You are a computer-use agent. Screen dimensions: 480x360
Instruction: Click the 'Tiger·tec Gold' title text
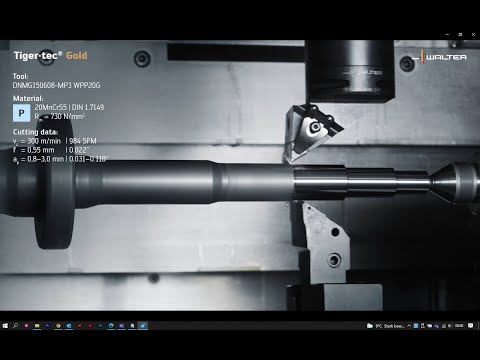(x=50, y=56)
